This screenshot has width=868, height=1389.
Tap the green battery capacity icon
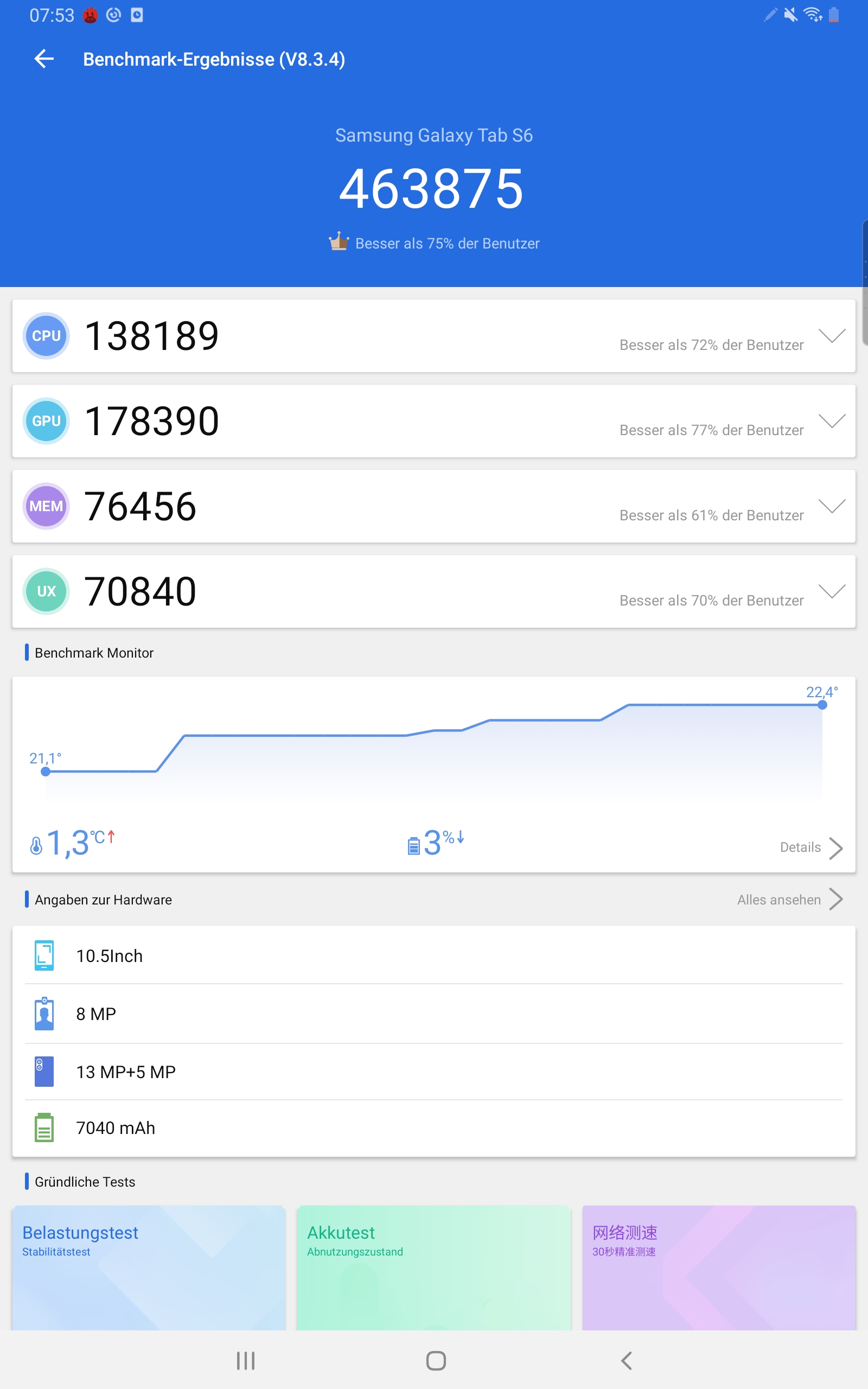(44, 1127)
